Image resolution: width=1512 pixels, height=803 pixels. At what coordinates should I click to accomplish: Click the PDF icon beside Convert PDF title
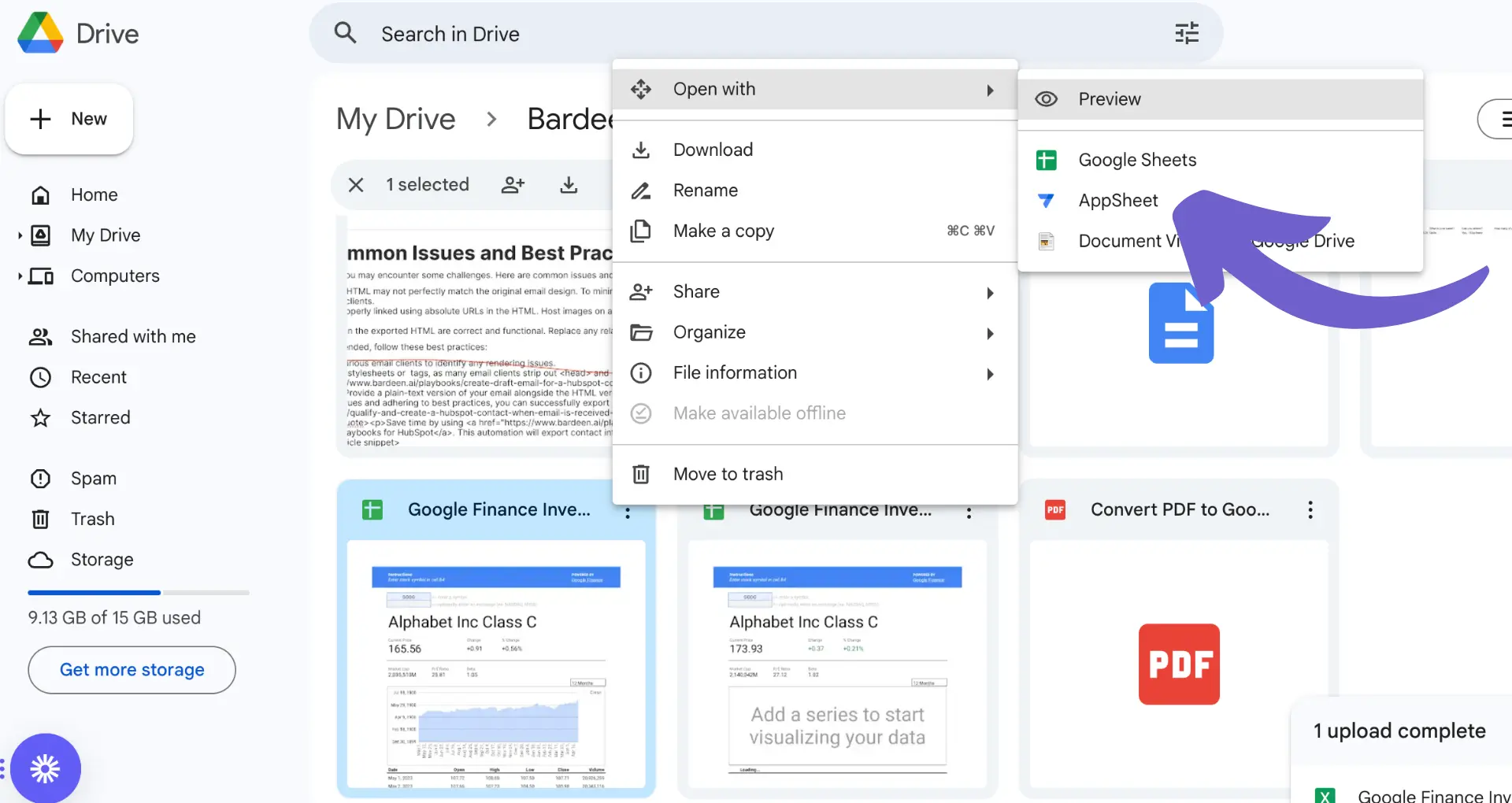tap(1055, 510)
